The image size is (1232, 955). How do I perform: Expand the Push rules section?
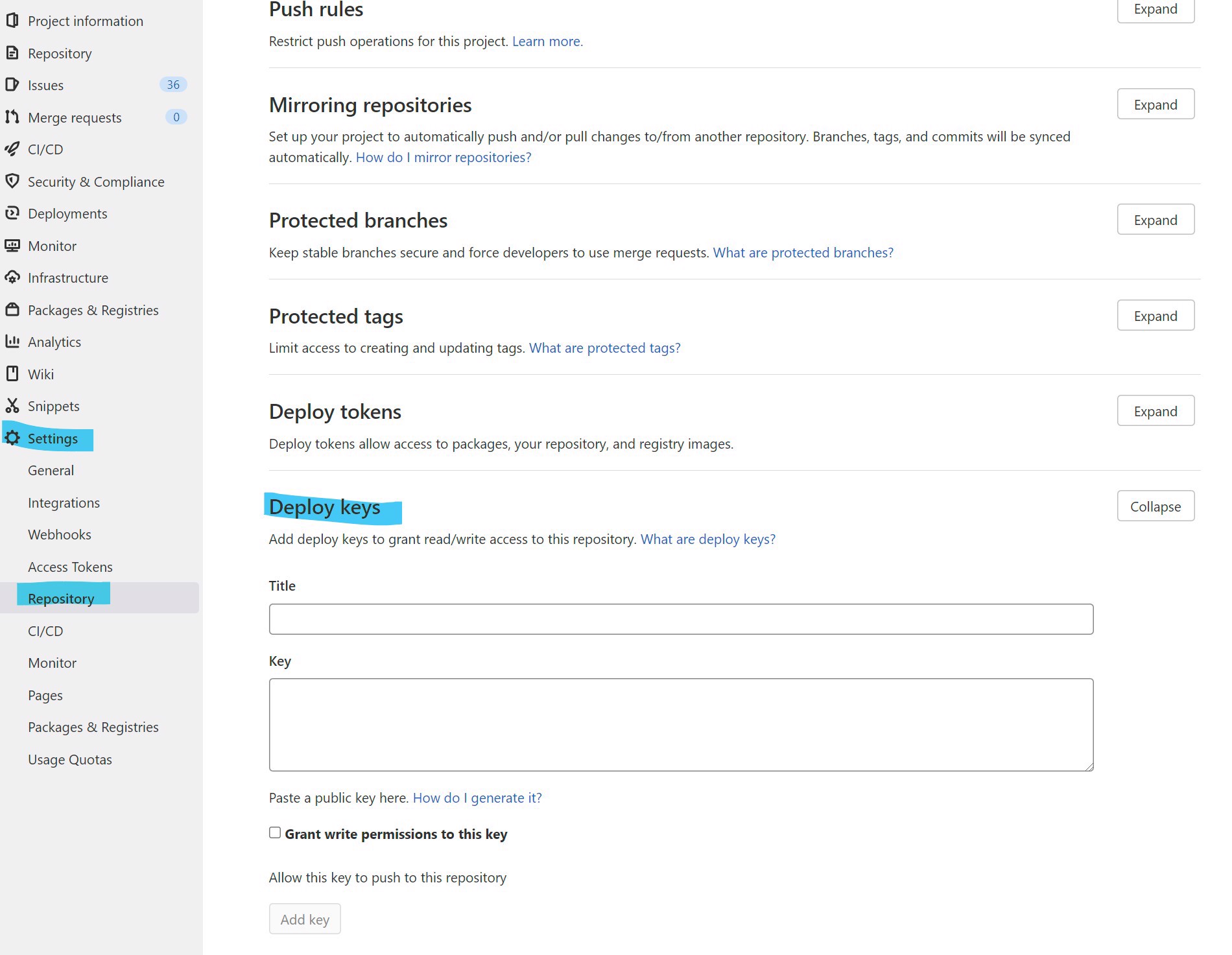[1155, 10]
